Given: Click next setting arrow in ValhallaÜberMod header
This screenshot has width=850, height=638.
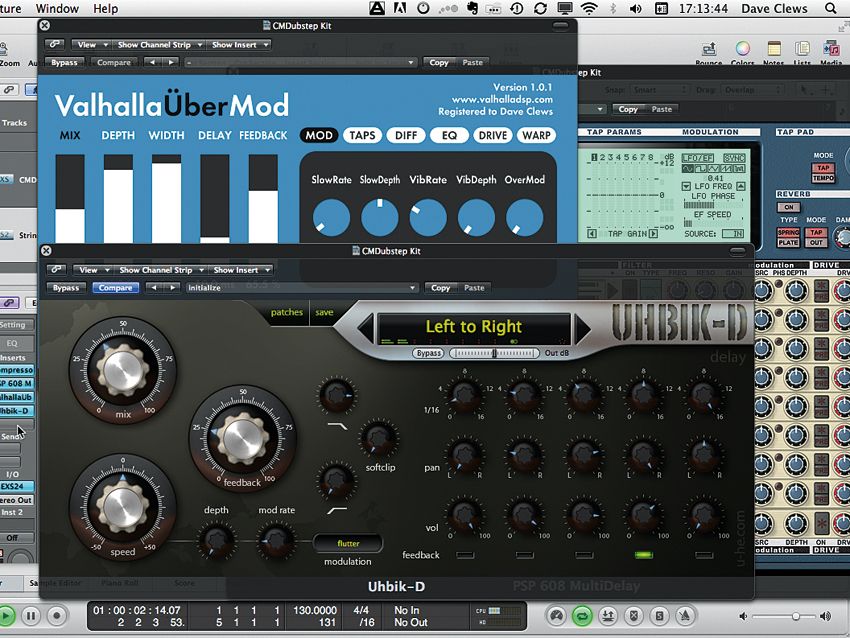Looking at the screenshot, I should click(171, 62).
